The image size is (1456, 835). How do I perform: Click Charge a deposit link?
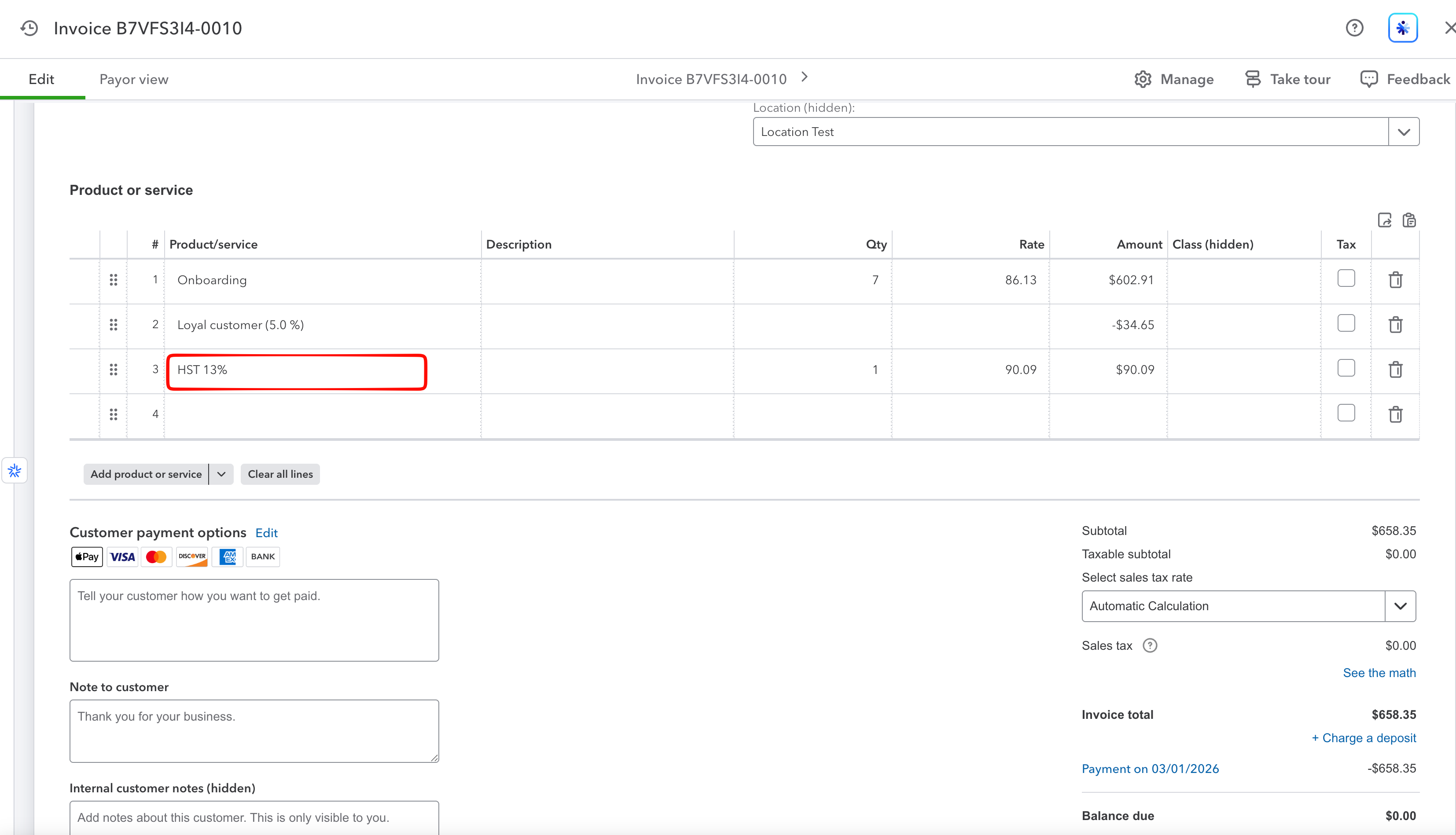pos(1364,738)
